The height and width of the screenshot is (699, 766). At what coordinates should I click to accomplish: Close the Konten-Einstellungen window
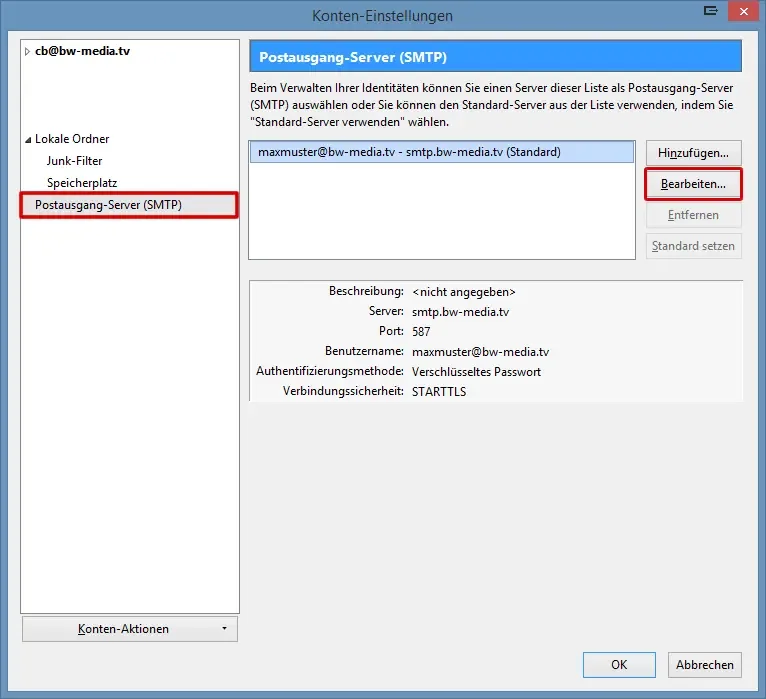(x=743, y=11)
